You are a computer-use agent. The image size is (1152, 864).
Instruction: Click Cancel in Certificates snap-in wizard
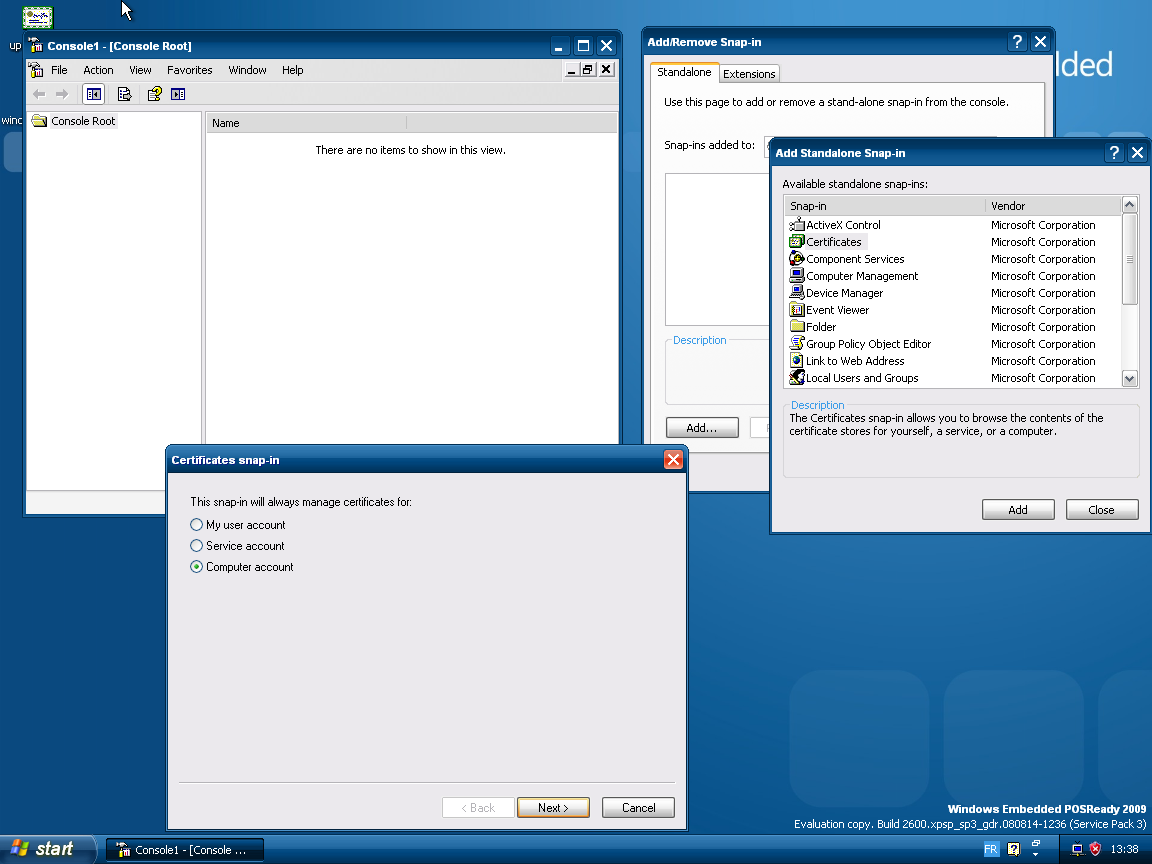tap(638, 807)
